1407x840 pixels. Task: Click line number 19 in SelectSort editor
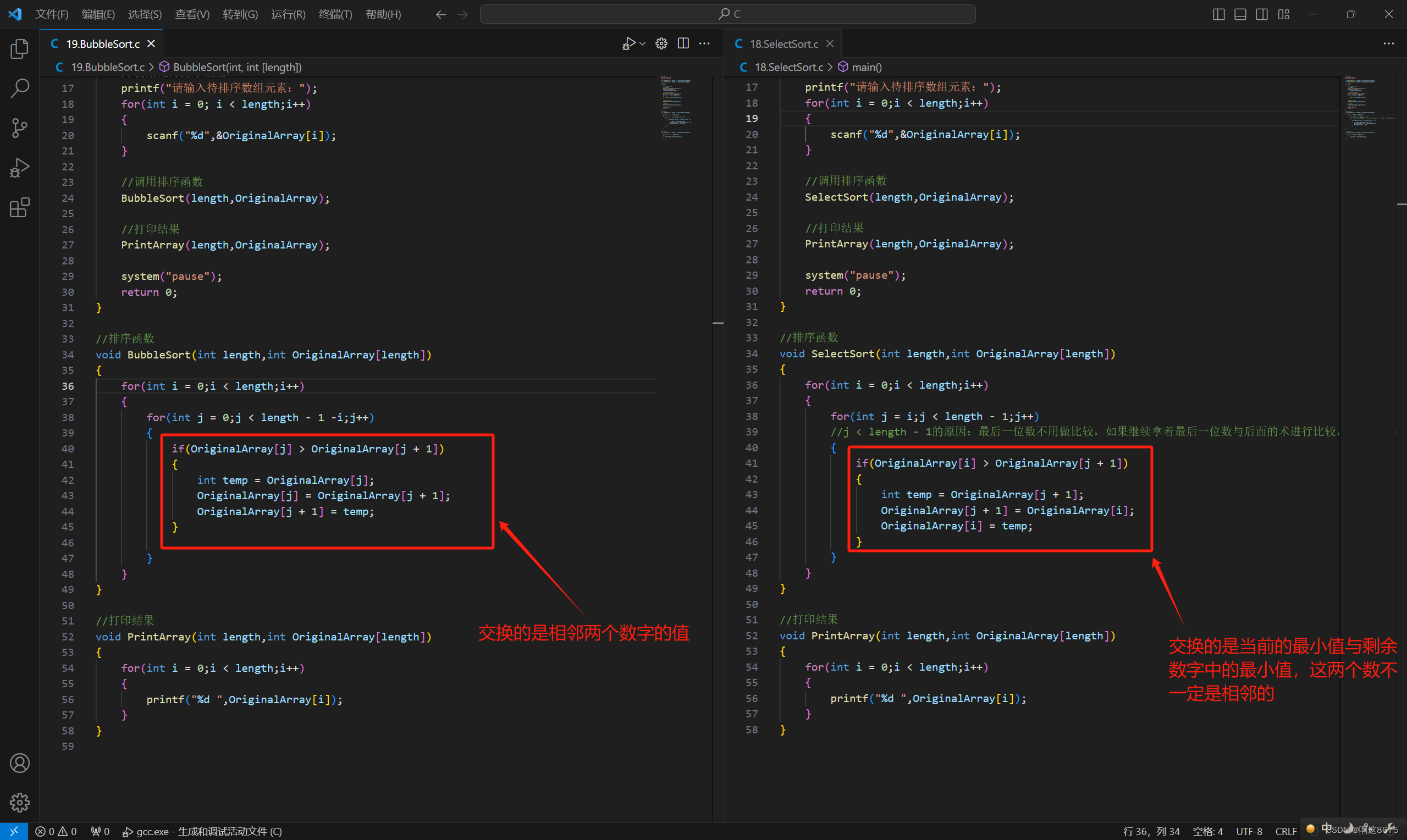(x=752, y=118)
